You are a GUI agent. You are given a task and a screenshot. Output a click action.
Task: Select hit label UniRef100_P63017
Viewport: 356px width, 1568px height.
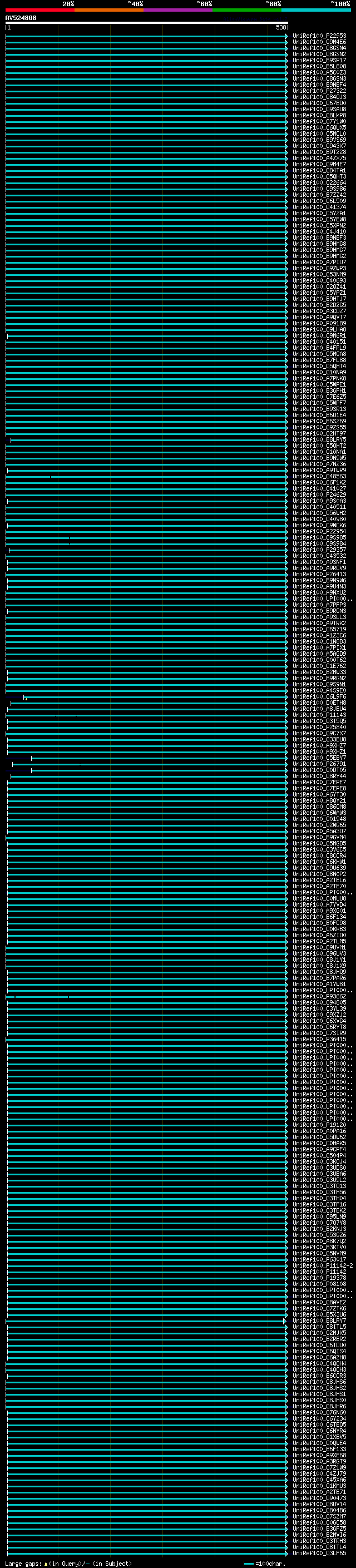(x=319, y=1259)
